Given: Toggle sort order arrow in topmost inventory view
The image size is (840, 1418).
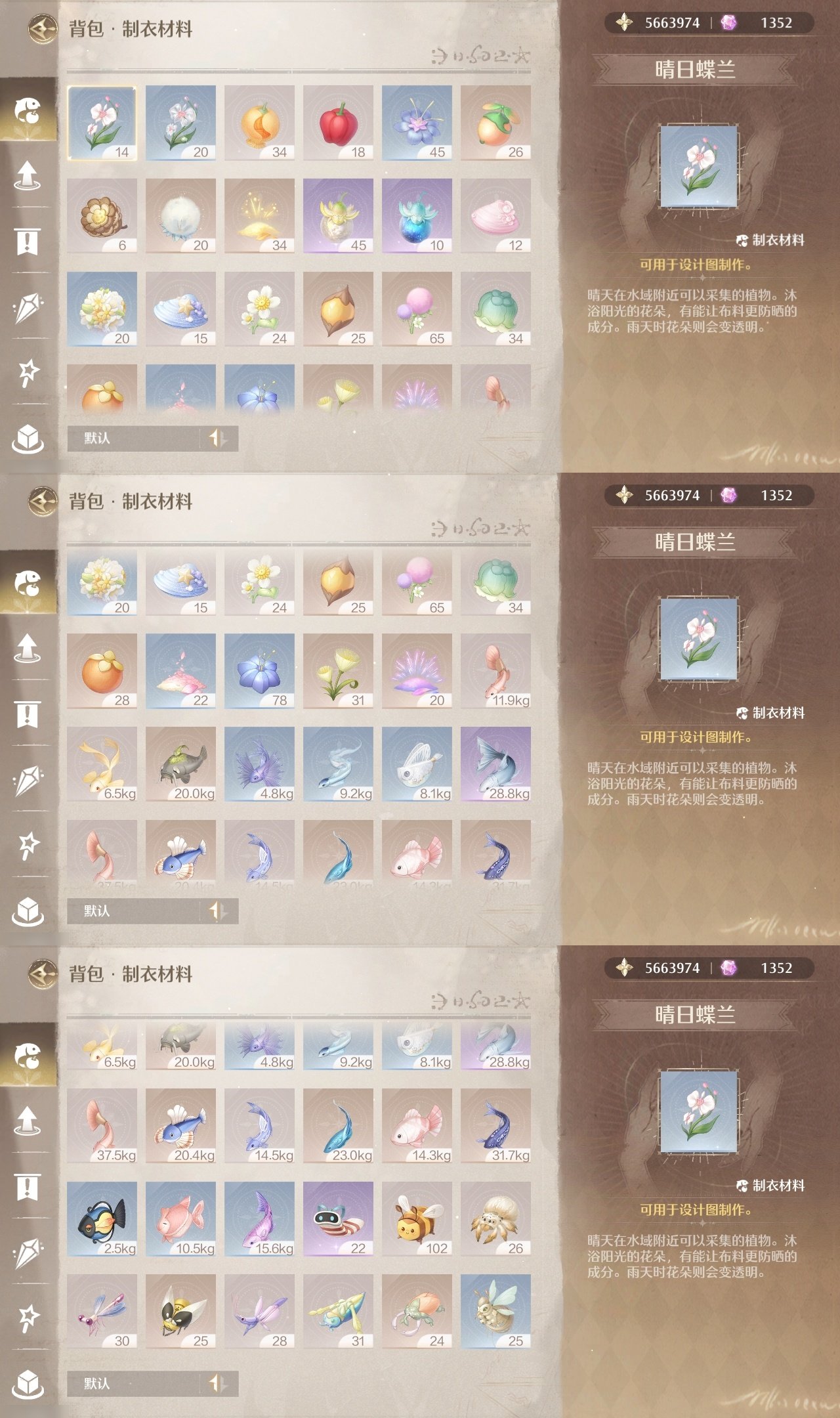Looking at the screenshot, I should pyautogui.click(x=218, y=438).
